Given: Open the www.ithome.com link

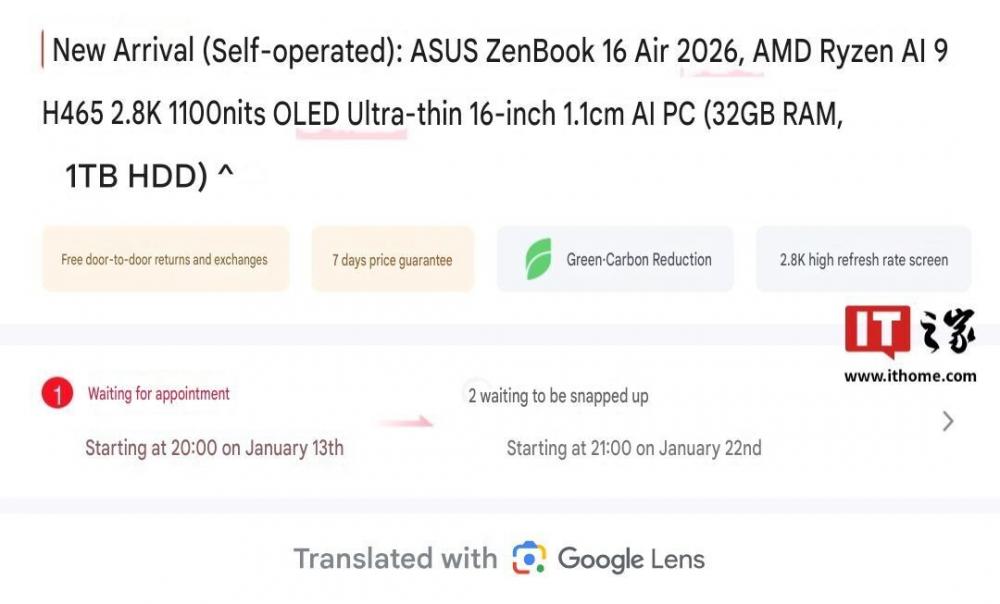Looking at the screenshot, I should (x=910, y=376).
